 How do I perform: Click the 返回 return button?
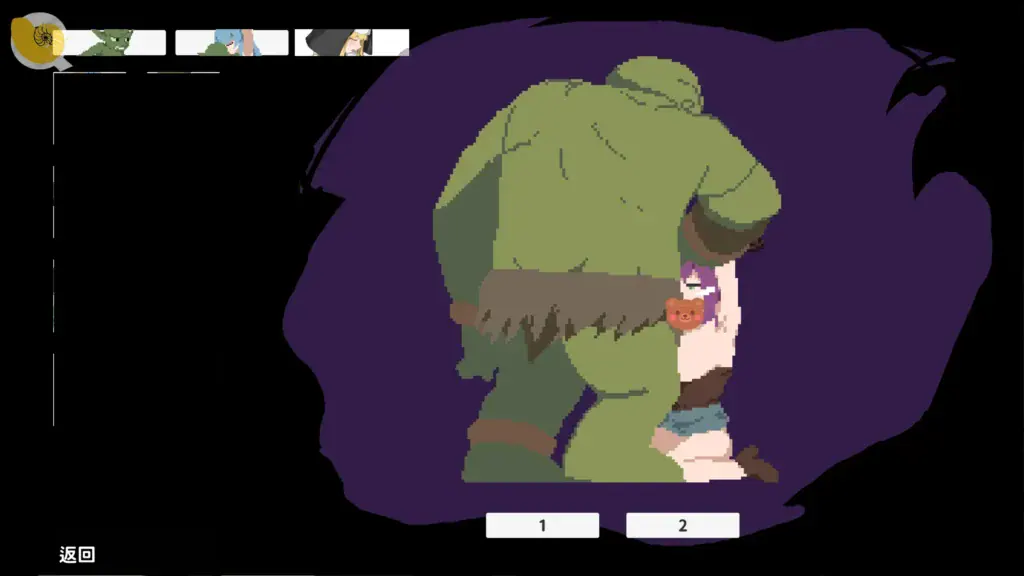[77, 554]
